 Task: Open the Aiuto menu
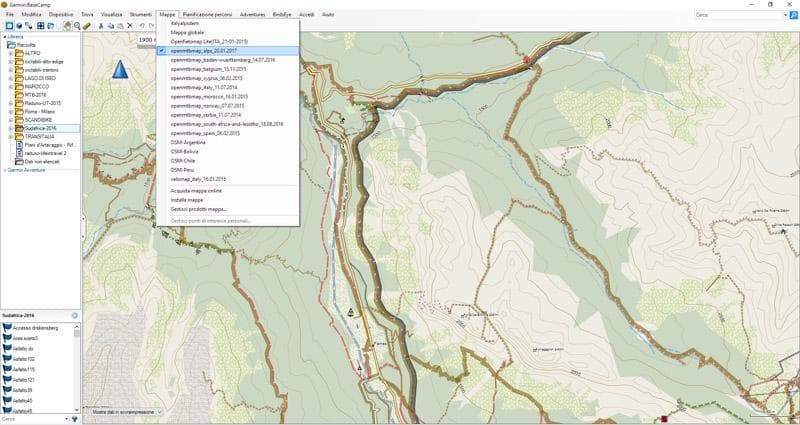(x=328, y=14)
